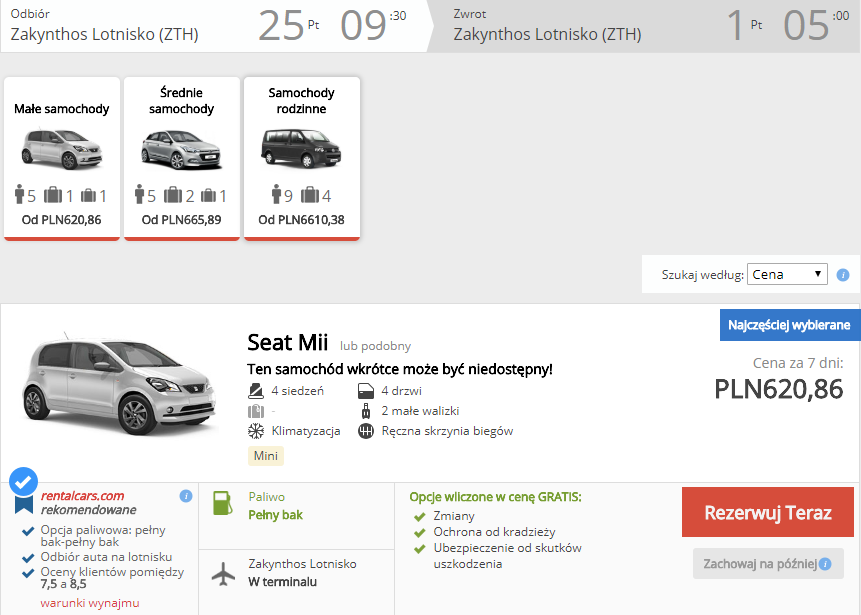
Task: Click the door icon next to 4 drzwi
Action: [366, 391]
